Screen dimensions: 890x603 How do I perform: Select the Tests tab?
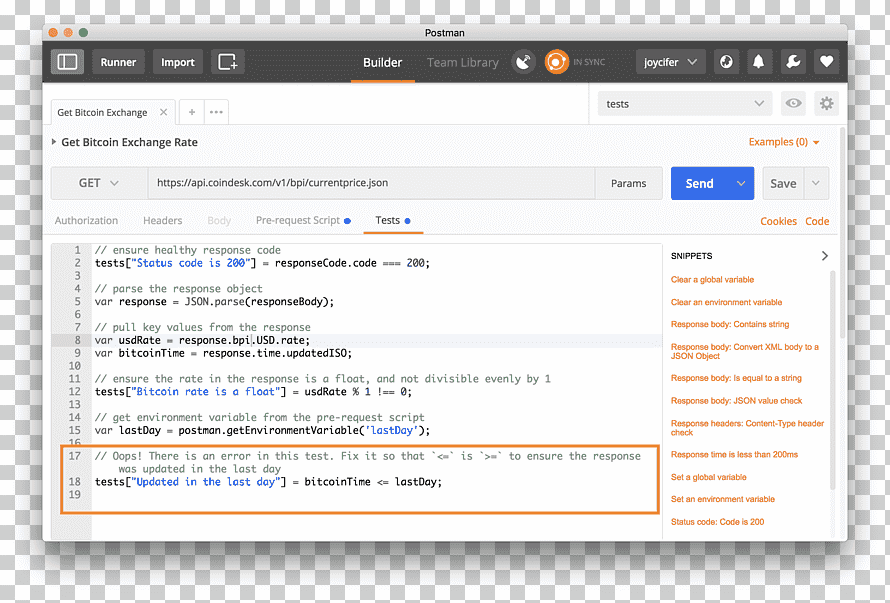click(392, 220)
